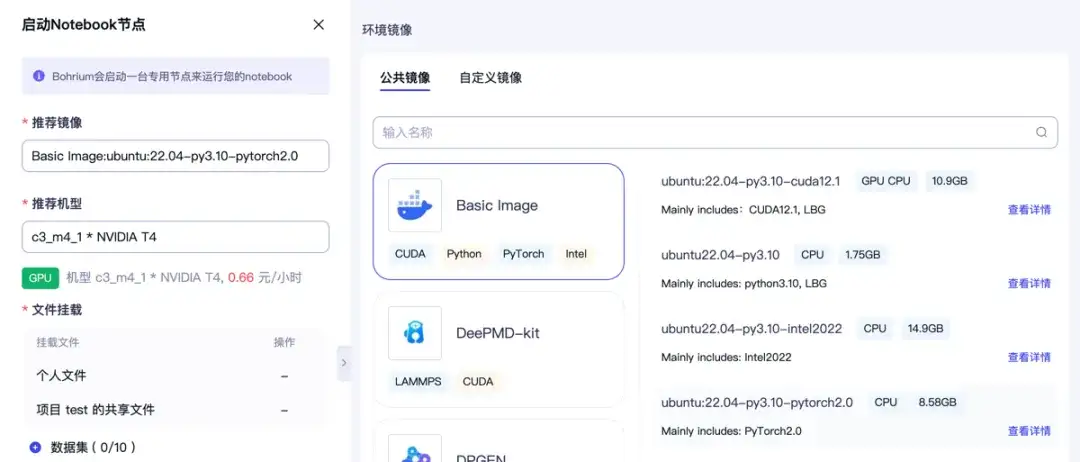Viewport: 1080px width, 462px height.
Task: Click the 14.9GB size badge
Action: click(x=925, y=328)
